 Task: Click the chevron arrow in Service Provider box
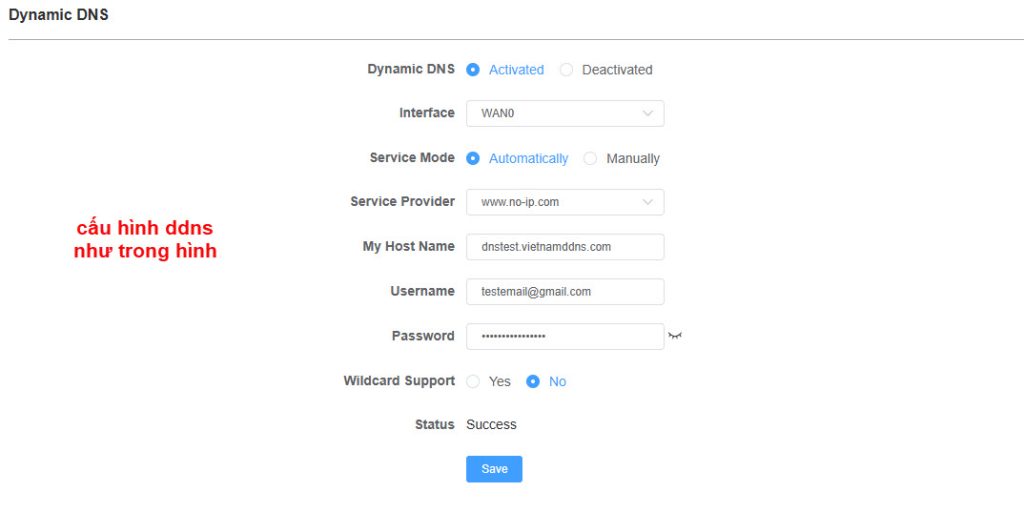point(648,202)
